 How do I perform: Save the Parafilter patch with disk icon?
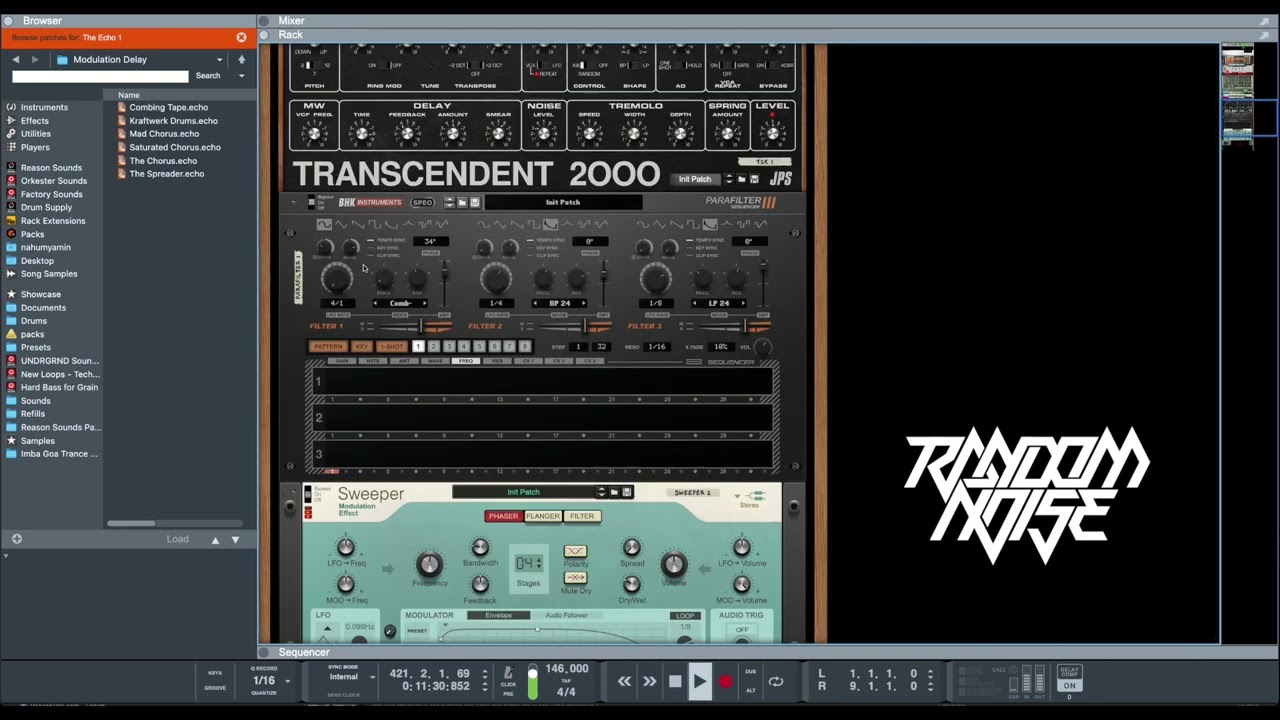click(x=474, y=202)
